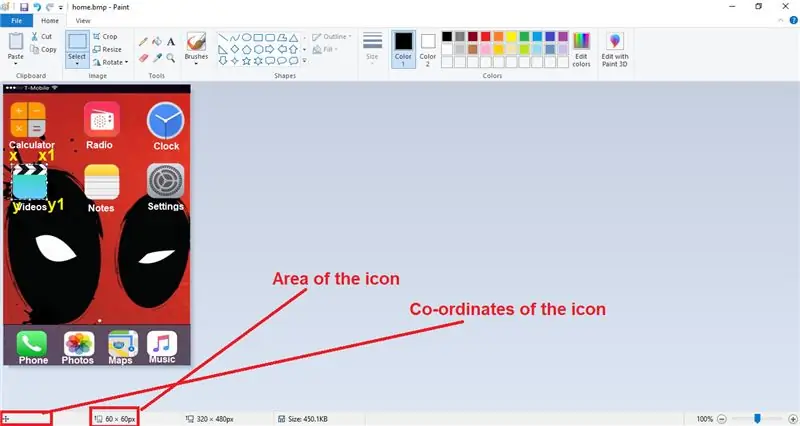Click the Undo arrow in title bar
The image size is (800, 426).
(x=37, y=7)
